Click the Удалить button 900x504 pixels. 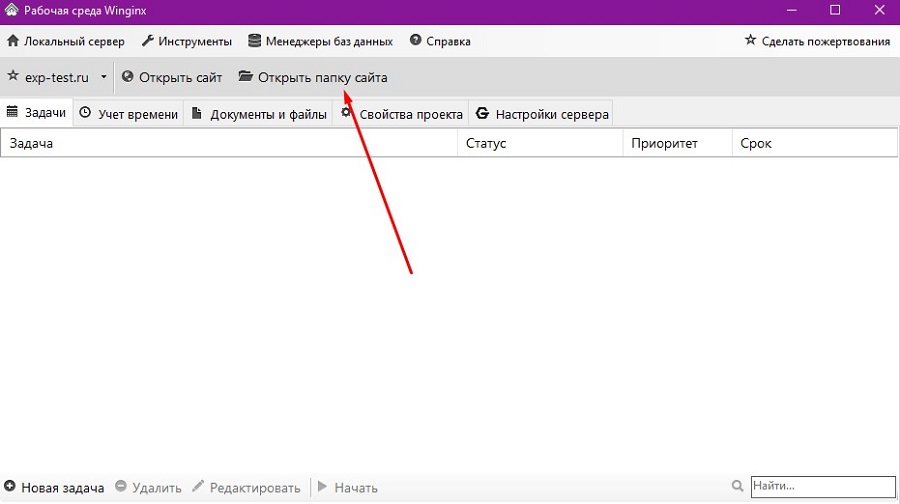[x=148, y=487]
